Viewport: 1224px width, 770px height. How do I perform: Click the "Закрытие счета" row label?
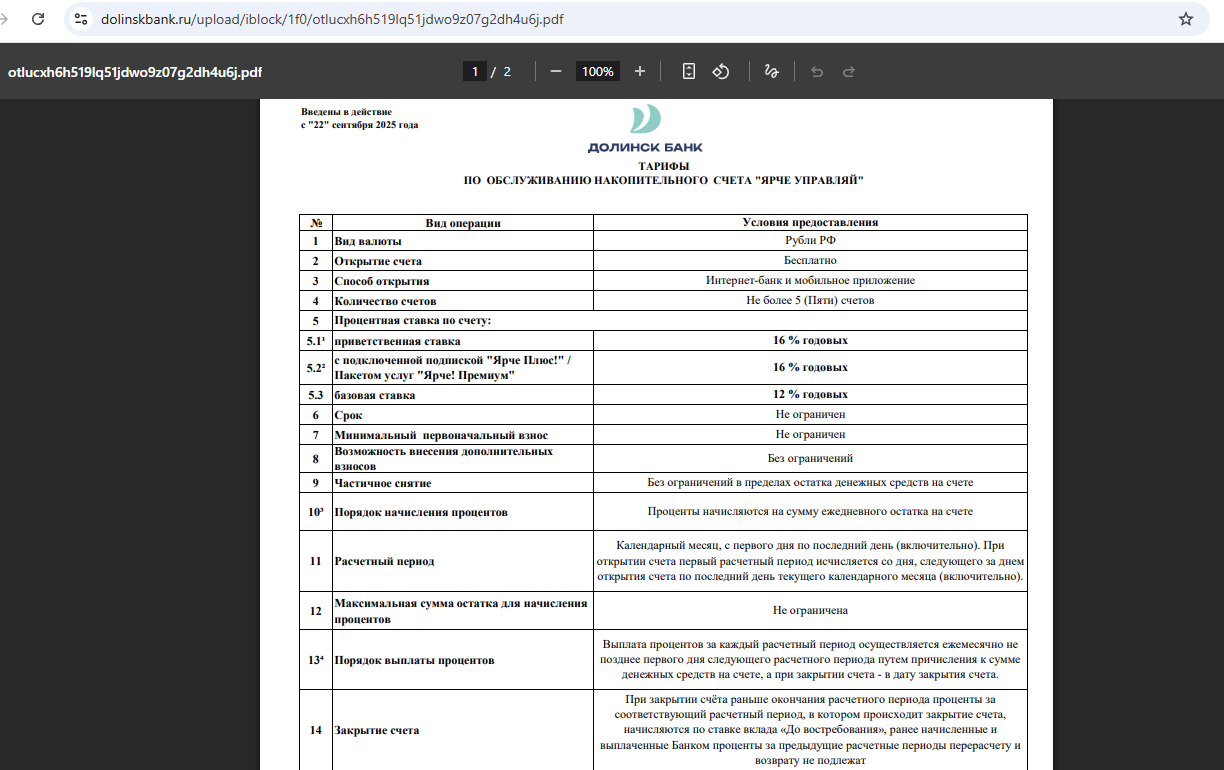pos(376,730)
